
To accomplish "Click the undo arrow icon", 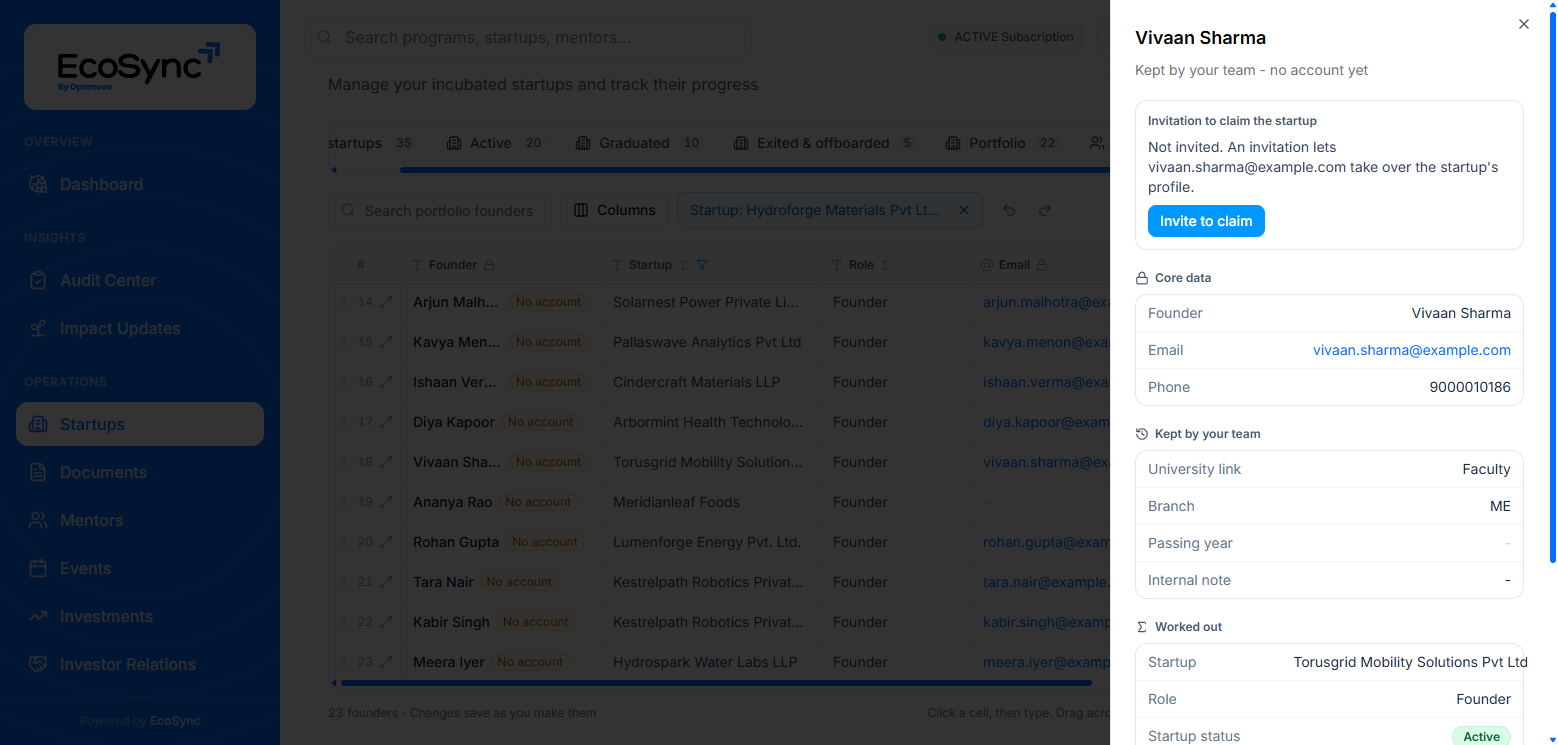I will point(1009,211).
